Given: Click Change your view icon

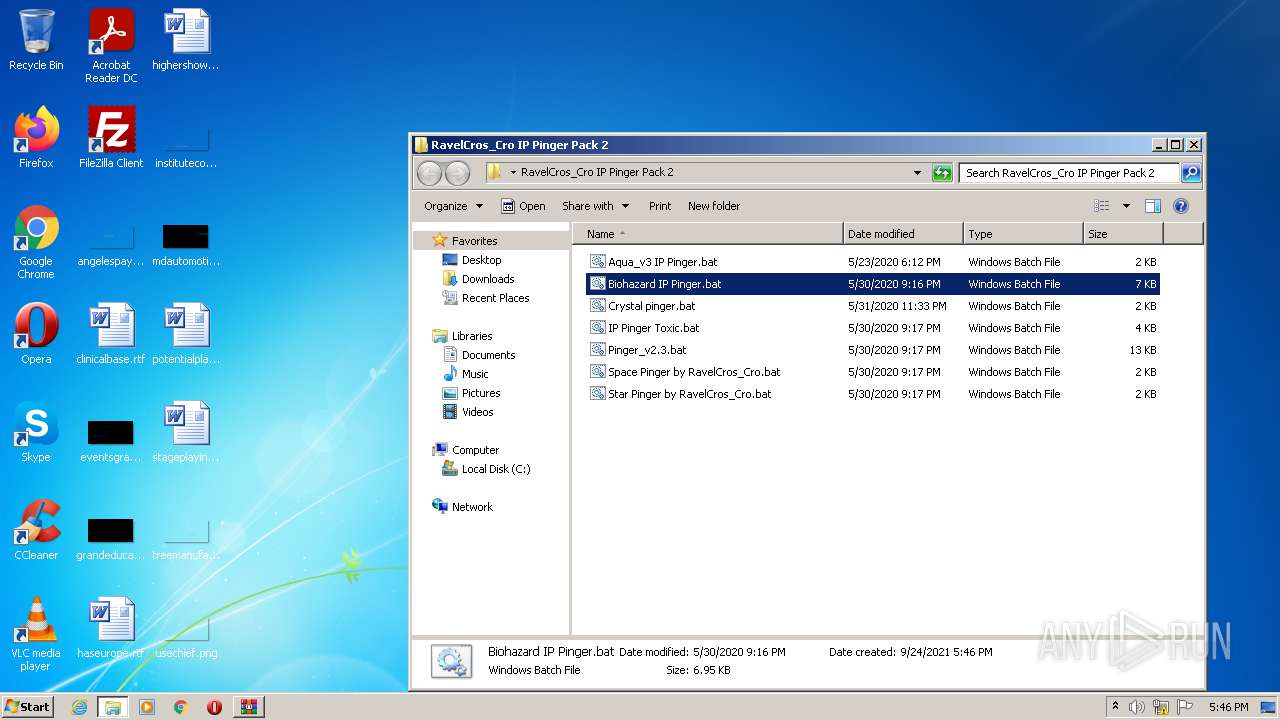Looking at the screenshot, I should 1101,206.
